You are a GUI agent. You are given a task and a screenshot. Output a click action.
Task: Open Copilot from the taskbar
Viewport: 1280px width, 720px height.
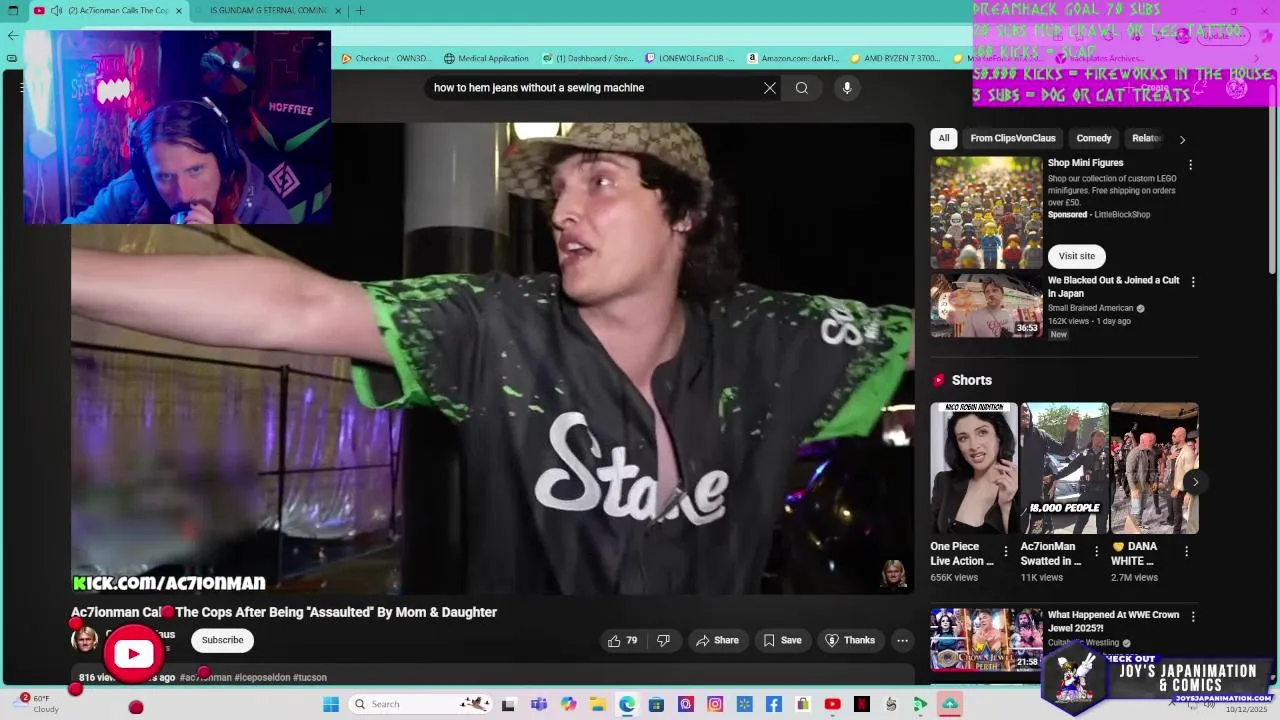tap(569, 704)
